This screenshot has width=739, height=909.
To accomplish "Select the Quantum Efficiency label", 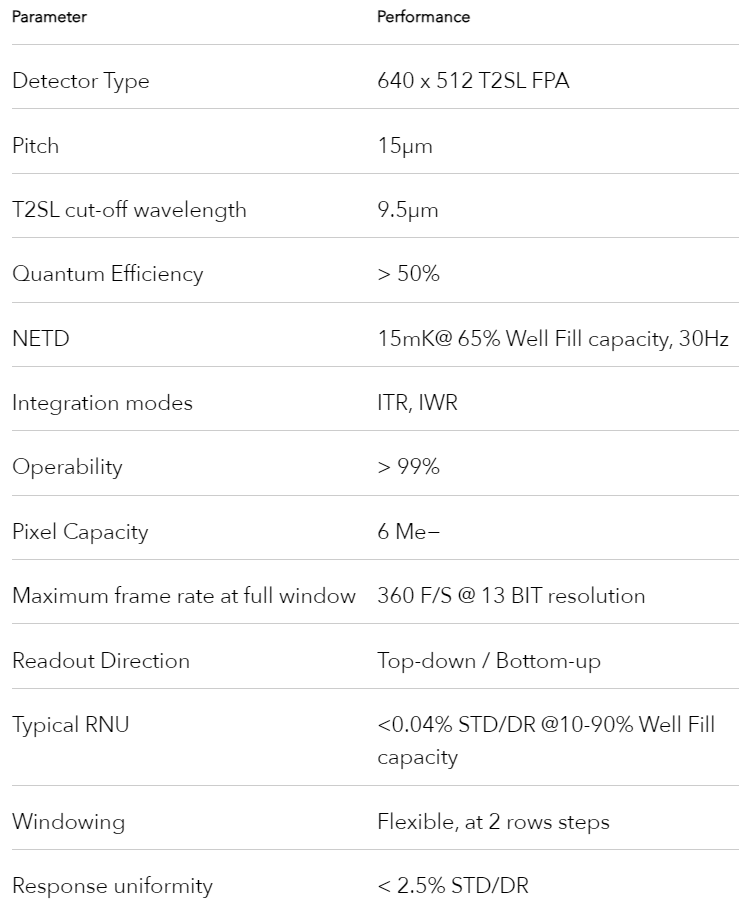I will click(x=108, y=274).
